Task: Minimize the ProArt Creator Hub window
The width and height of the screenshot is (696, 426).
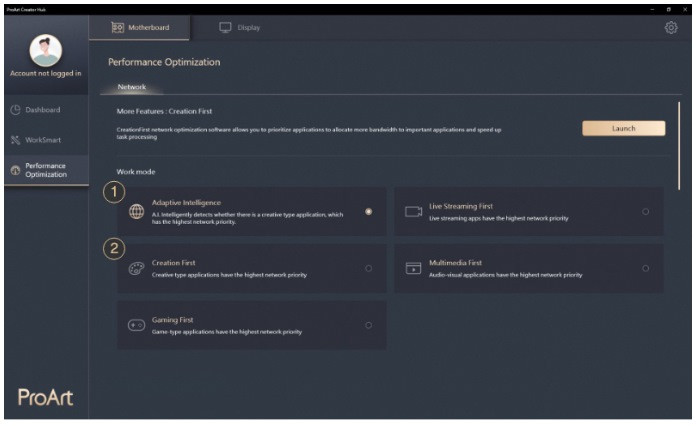Action: point(652,9)
